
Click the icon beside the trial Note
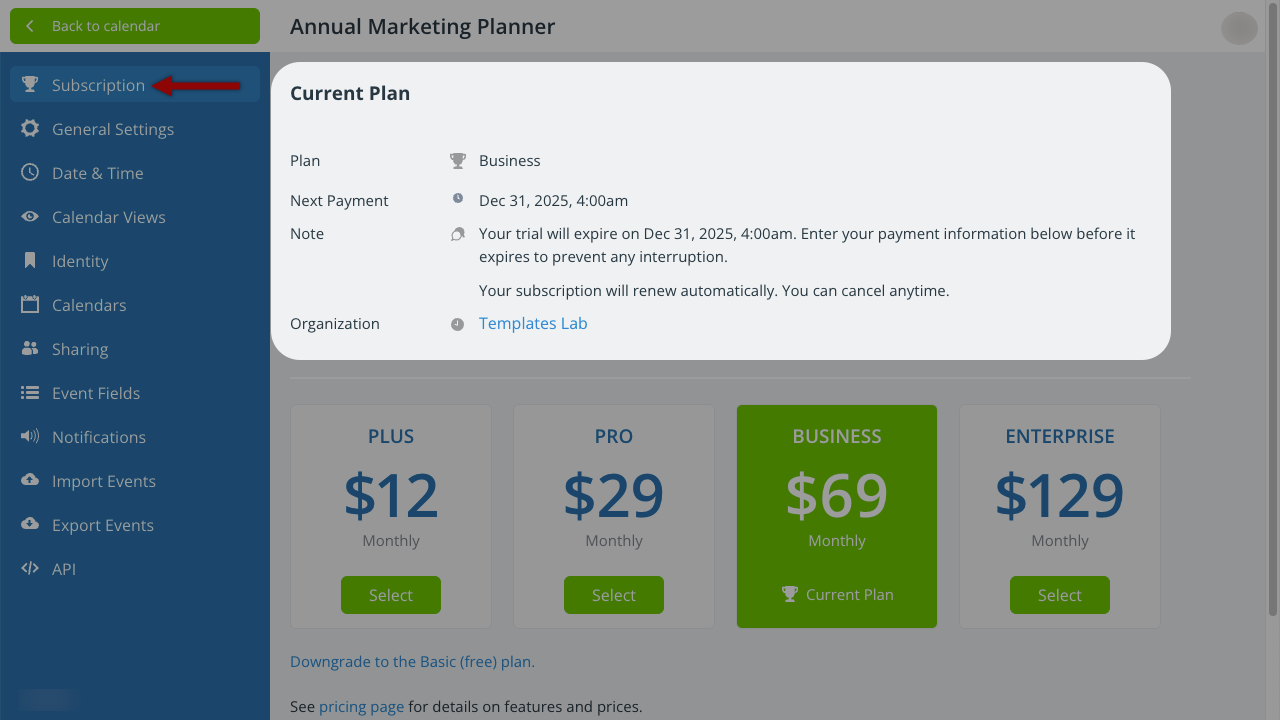458,234
